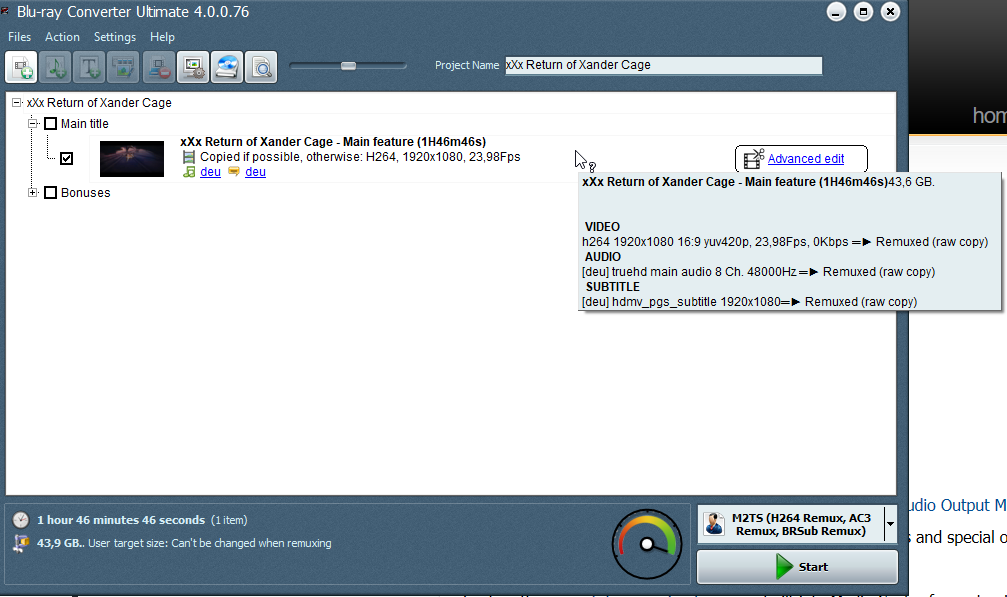Click the add audio track toolbar icon
The image size is (1007, 597).
[55, 67]
